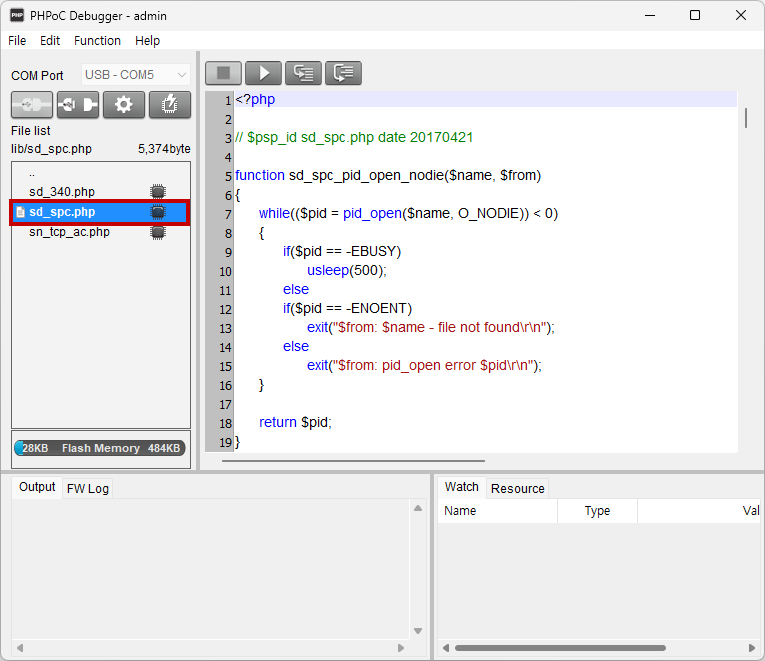765x661 pixels.
Task: Click the Run play button
Action: tap(263, 73)
